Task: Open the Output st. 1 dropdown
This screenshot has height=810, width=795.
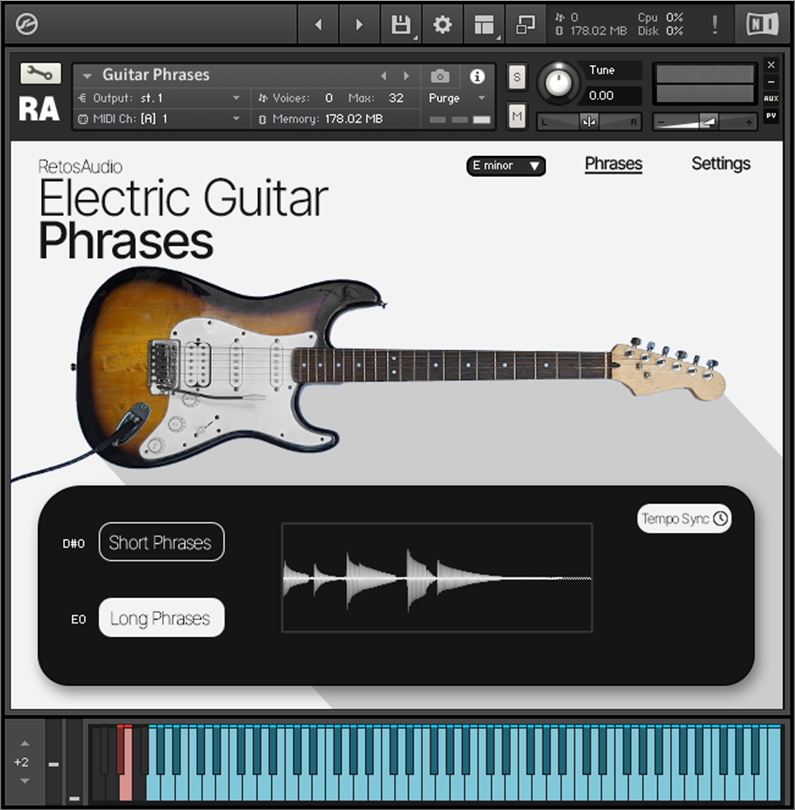Action: point(160,98)
